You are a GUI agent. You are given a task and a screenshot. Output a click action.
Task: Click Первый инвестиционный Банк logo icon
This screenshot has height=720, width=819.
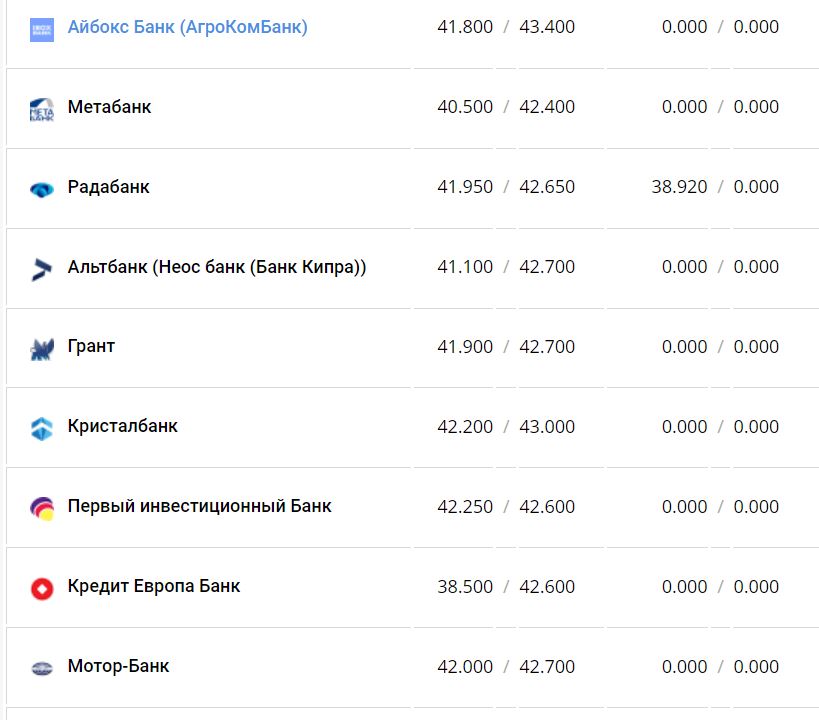point(42,509)
